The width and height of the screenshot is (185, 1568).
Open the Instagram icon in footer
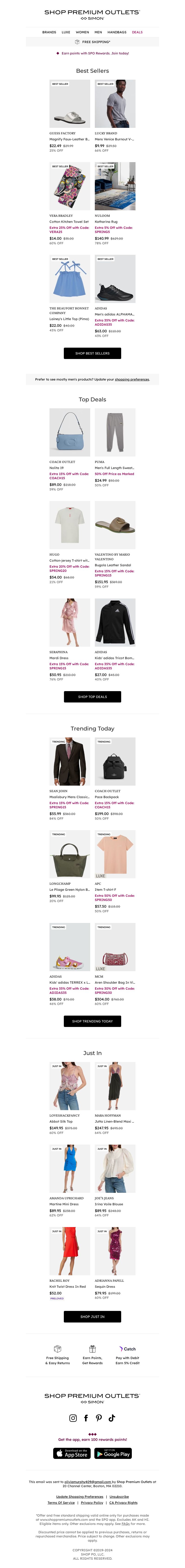coord(73,1418)
